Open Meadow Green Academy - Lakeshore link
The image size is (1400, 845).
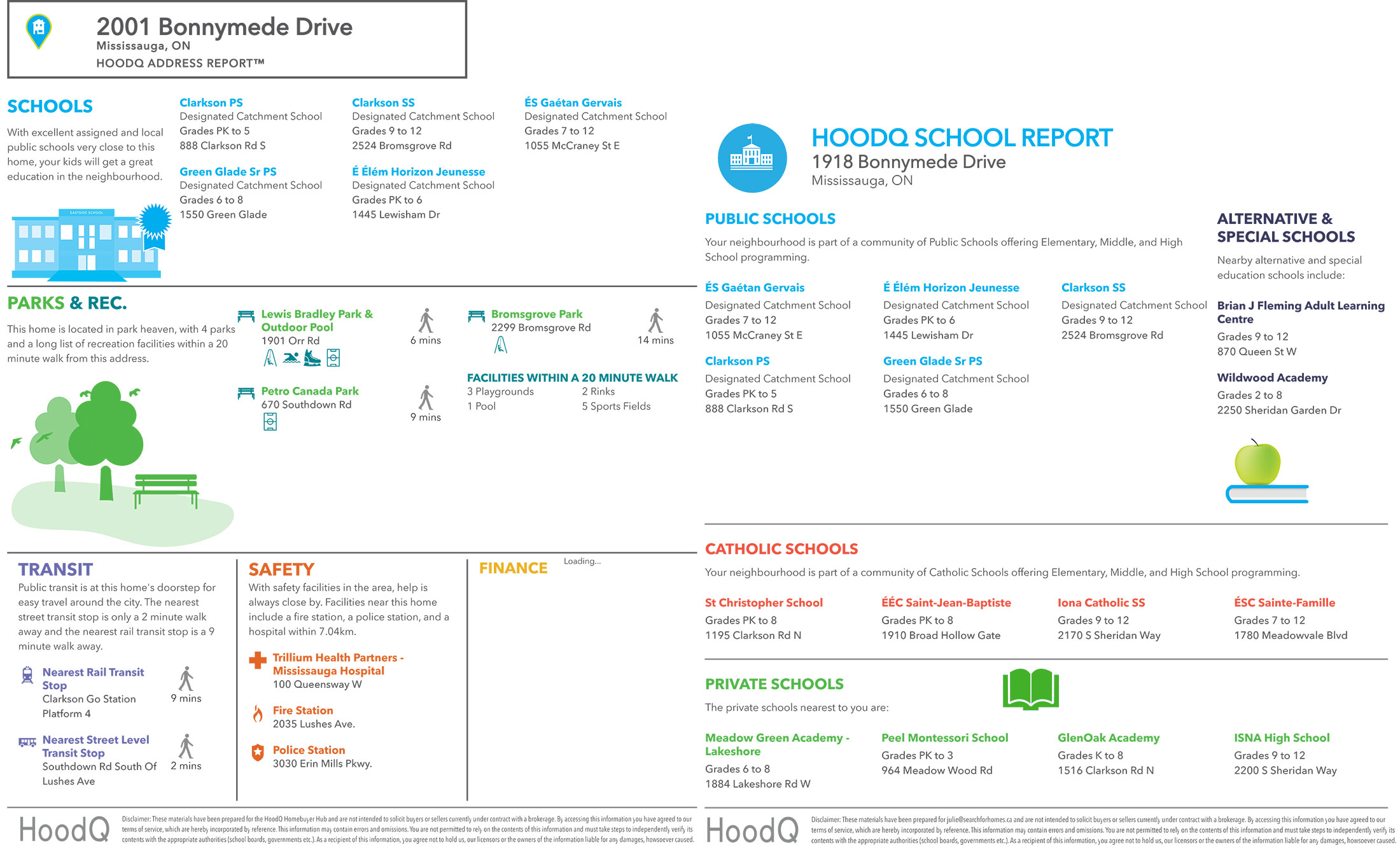pos(777,744)
